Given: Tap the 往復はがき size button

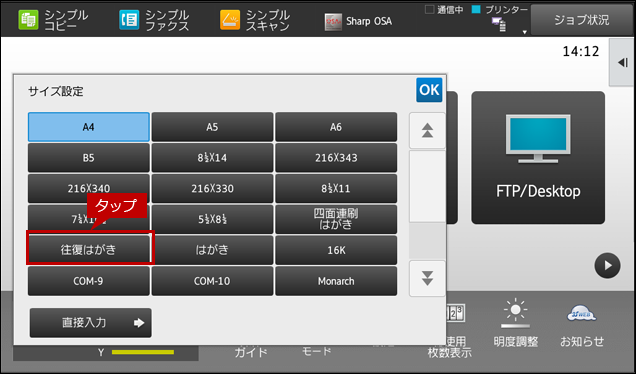Looking at the screenshot, I should (x=89, y=250).
